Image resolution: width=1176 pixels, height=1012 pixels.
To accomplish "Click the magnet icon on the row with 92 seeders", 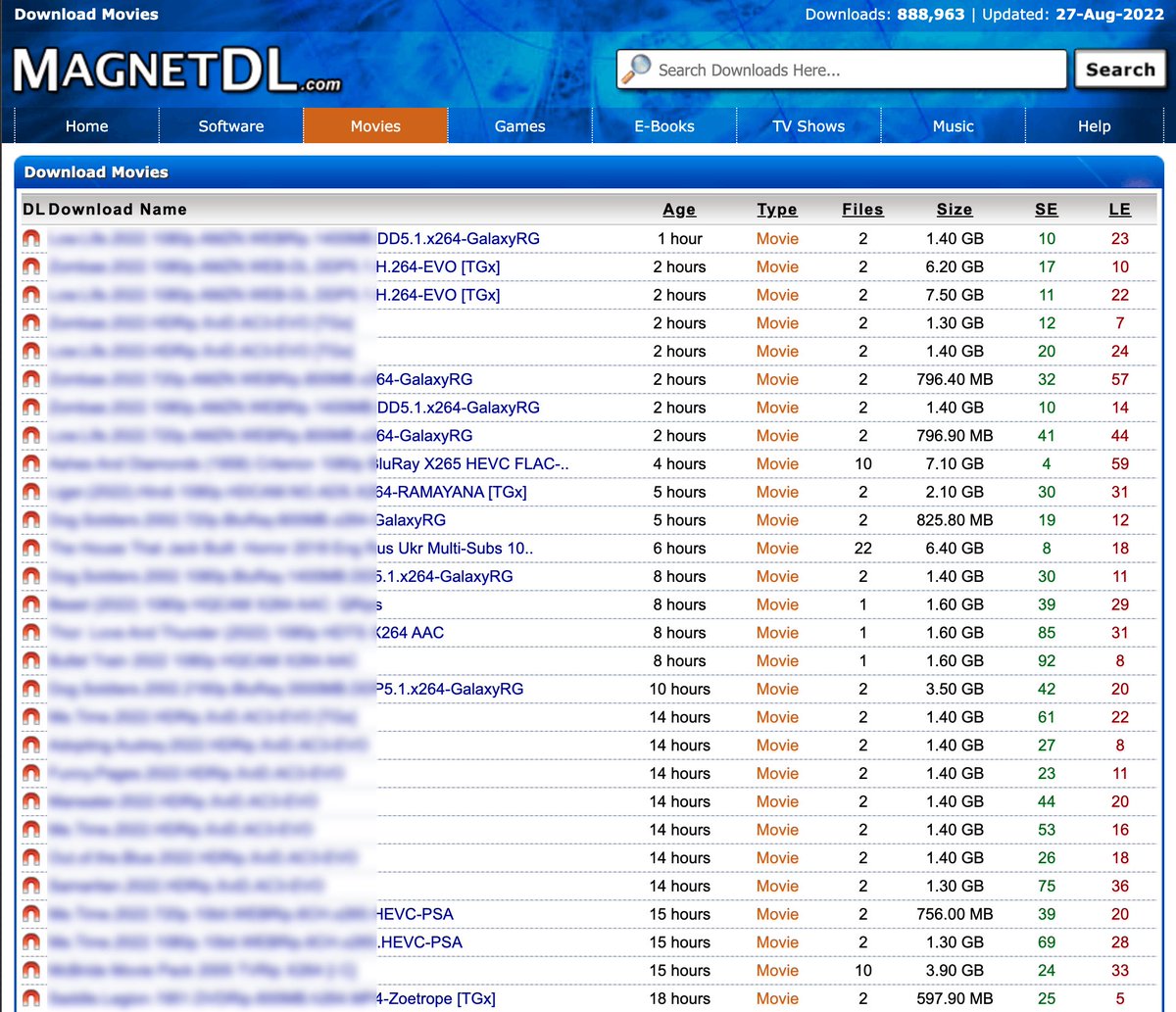I will (31, 661).
